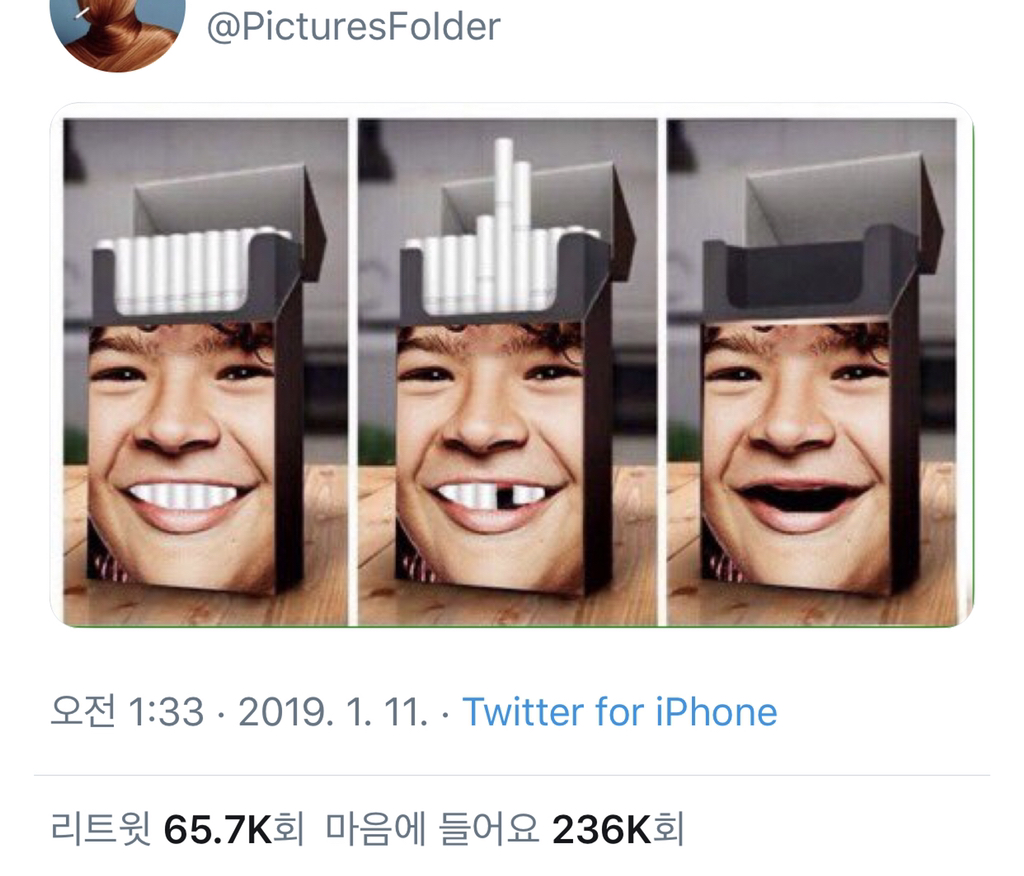Open the first image with full cigarette pack
The width and height of the screenshot is (1024, 876).
coord(205,372)
